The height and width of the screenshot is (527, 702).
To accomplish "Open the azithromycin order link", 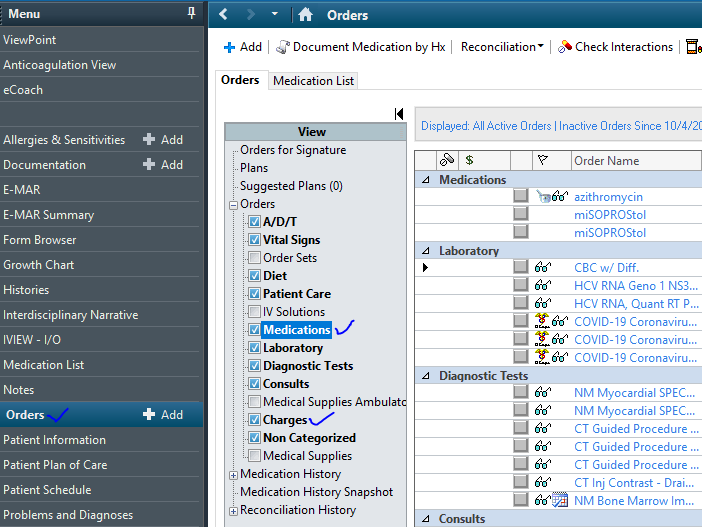I will (x=608, y=197).
